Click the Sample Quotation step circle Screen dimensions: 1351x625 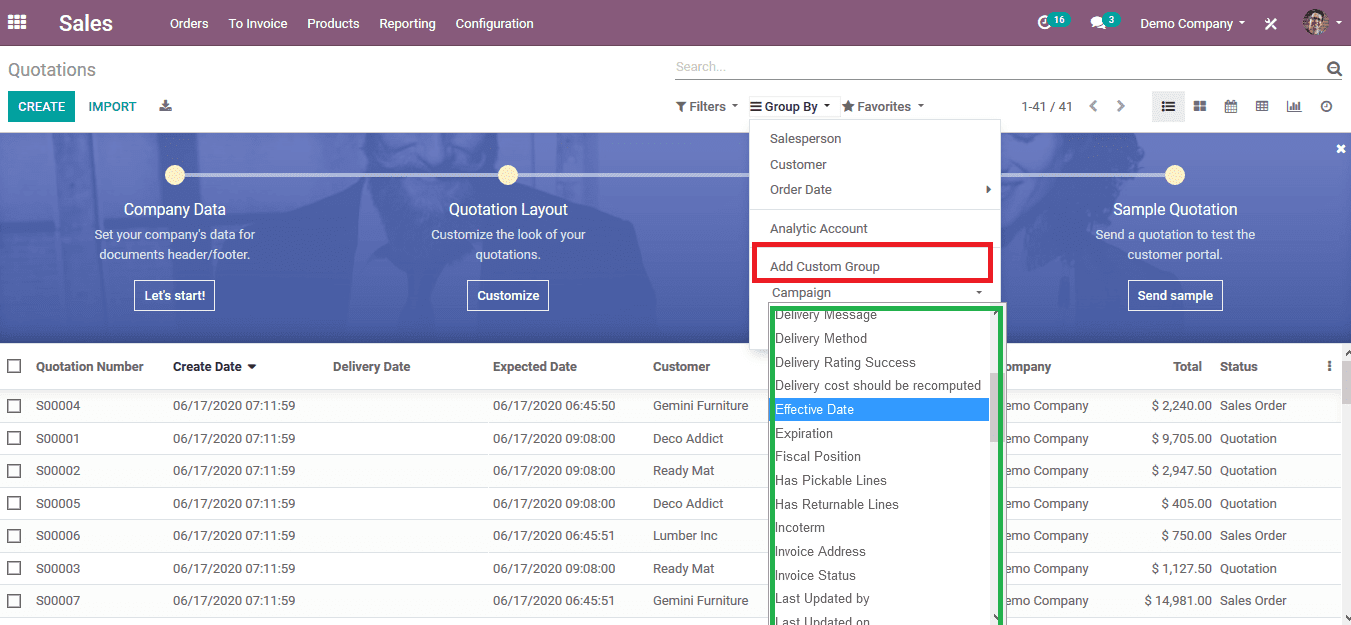pyautogui.click(x=1175, y=175)
